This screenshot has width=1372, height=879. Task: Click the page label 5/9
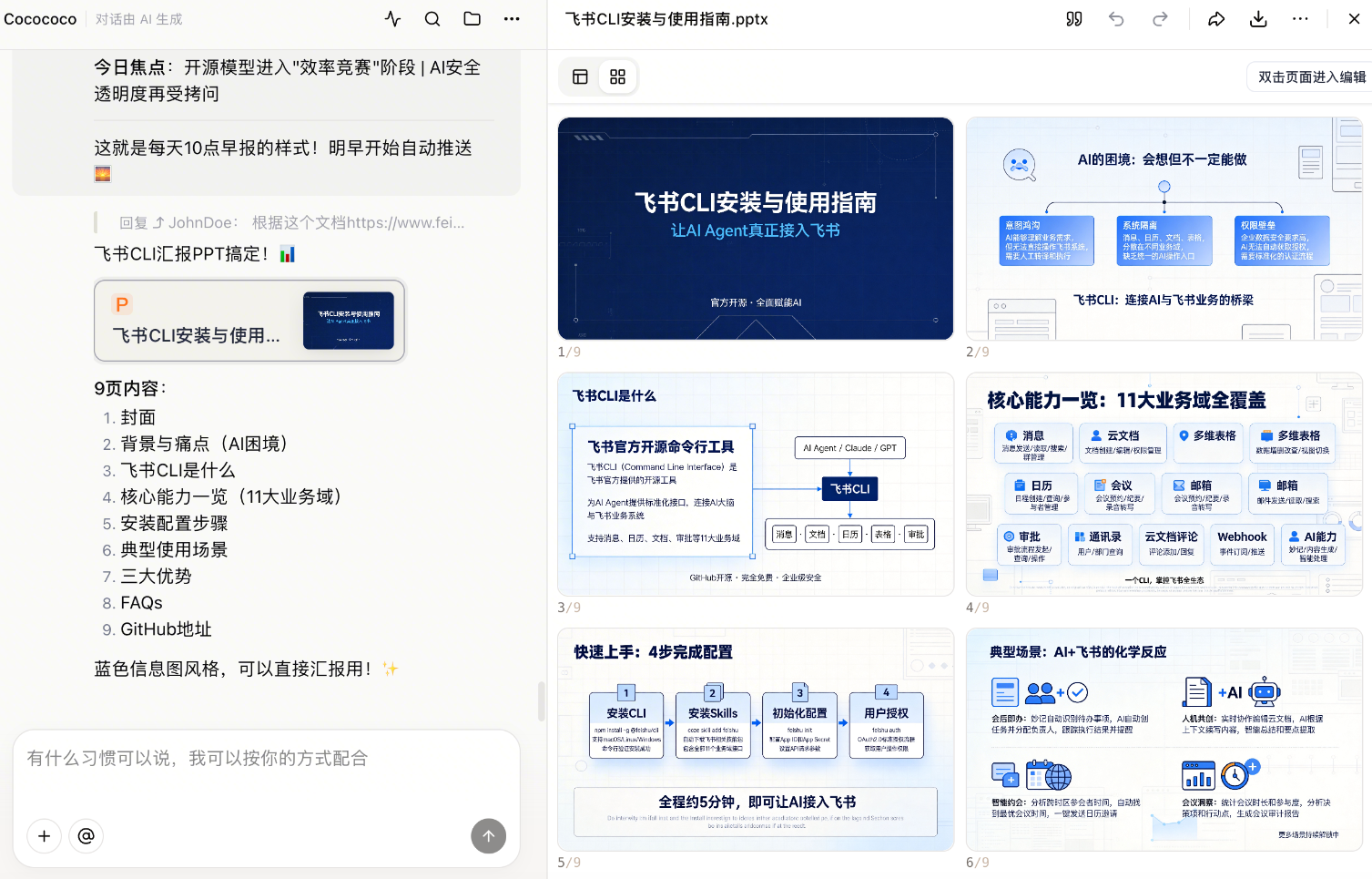tap(569, 863)
